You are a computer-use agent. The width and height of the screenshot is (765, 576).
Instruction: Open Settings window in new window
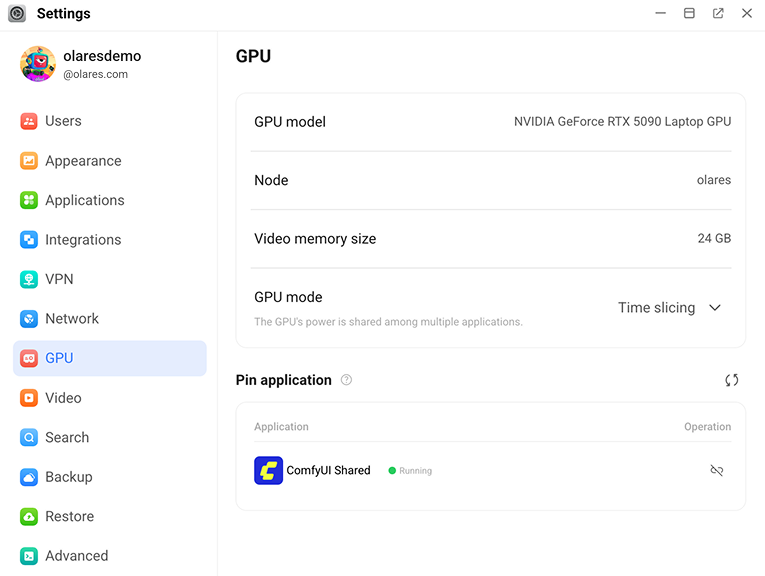(718, 14)
